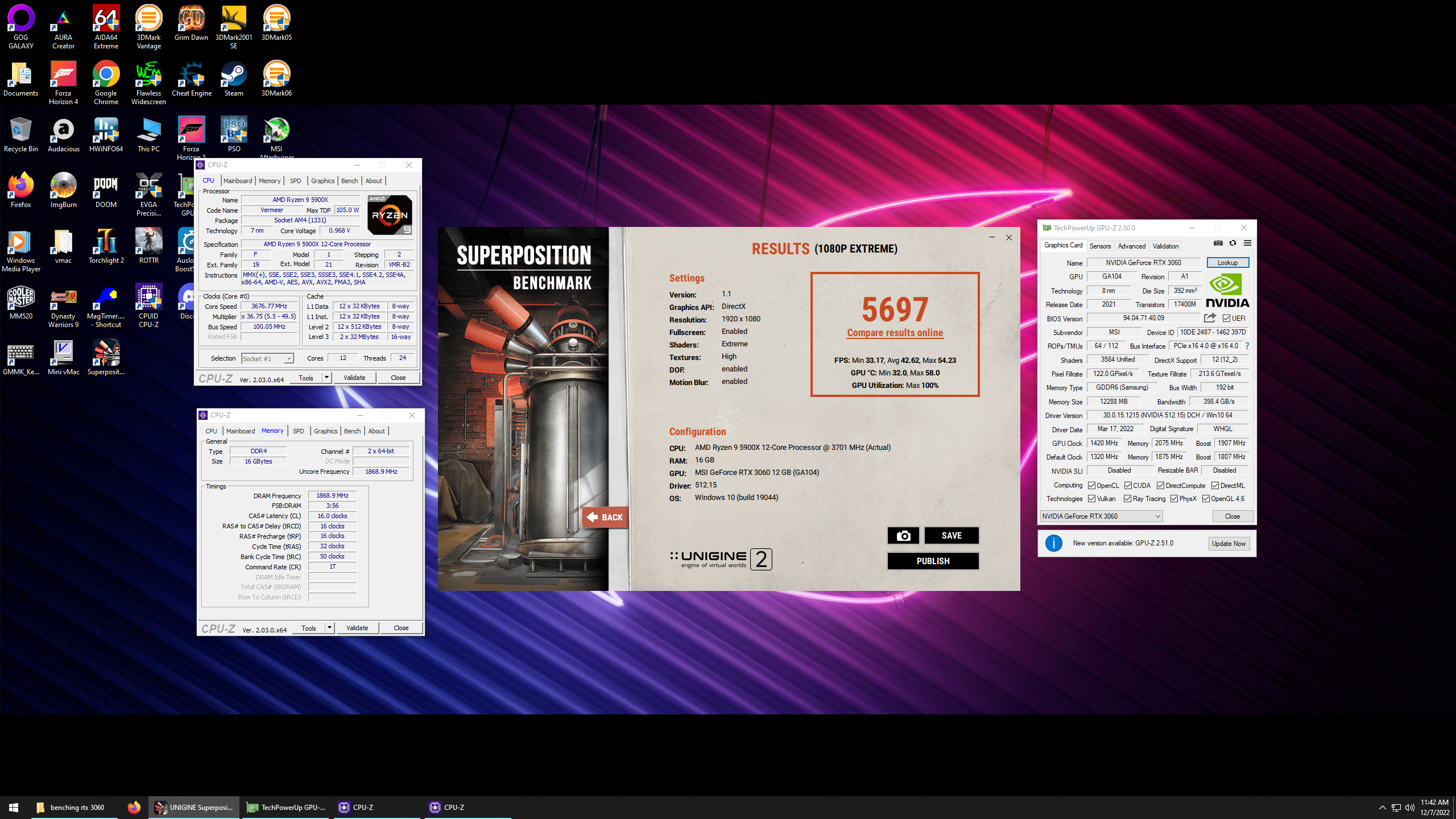Expand the Tools dropdown arrow in upper CPU-Z
This screenshot has height=819, width=1456.
(326, 378)
